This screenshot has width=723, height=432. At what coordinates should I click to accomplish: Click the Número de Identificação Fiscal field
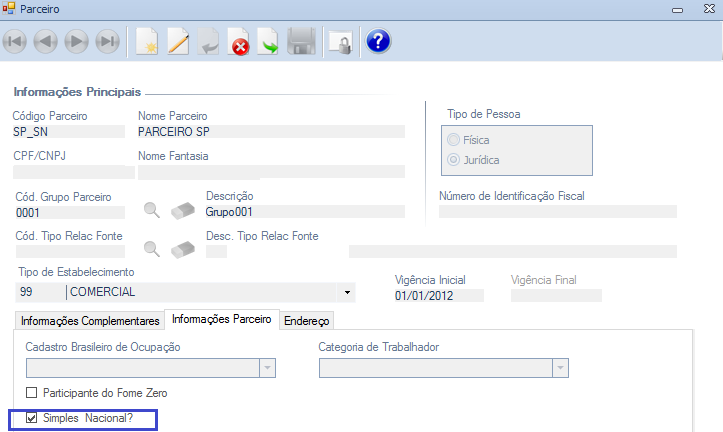558,212
